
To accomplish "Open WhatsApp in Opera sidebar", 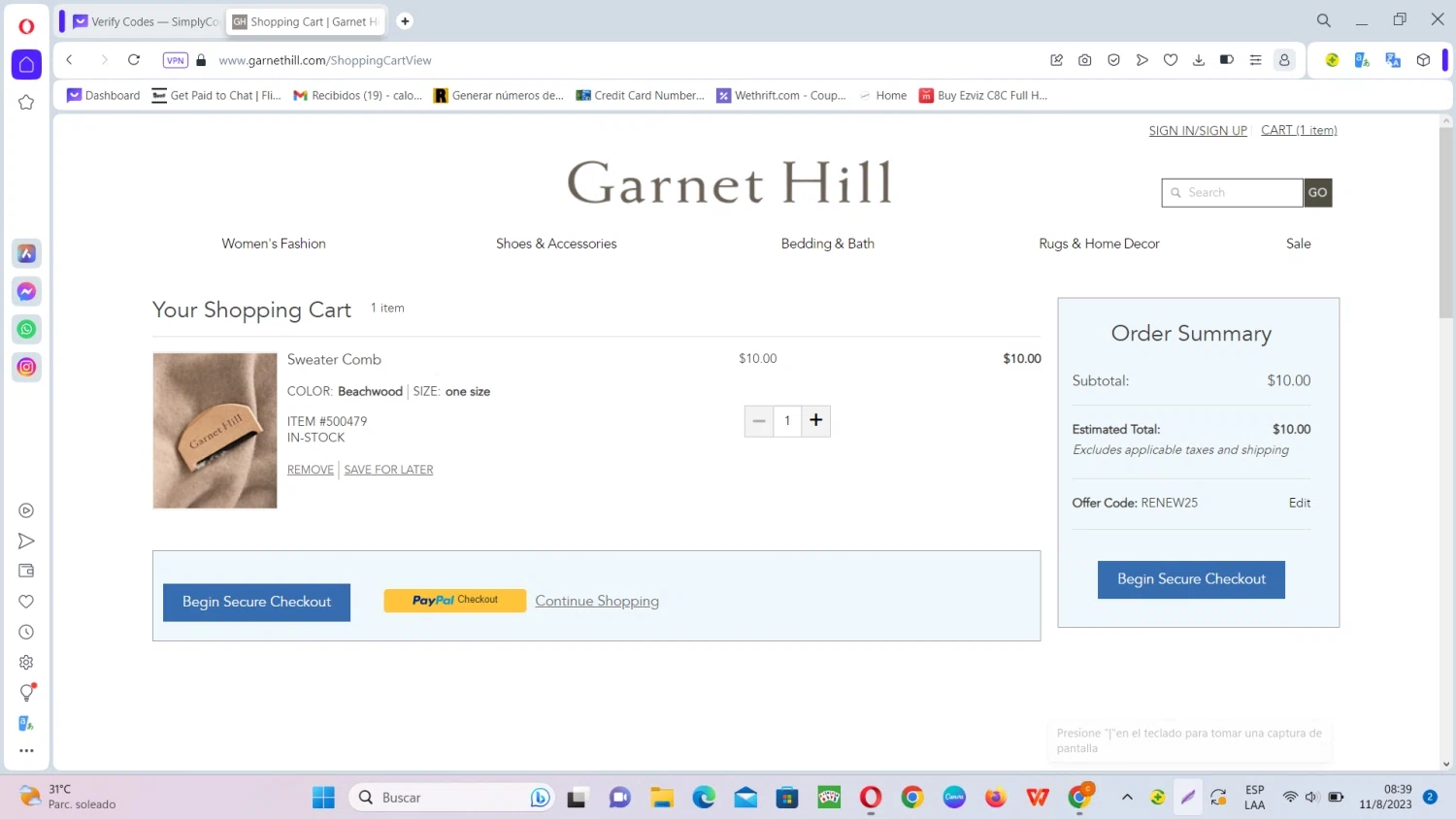I will (26, 329).
